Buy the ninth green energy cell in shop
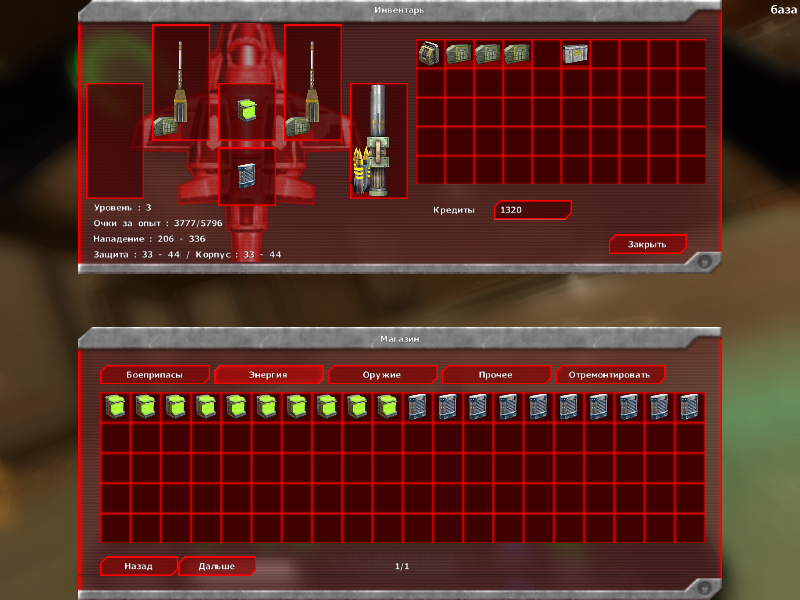Image resolution: width=800 pixels, height=600 pixels. pyautogui.click(x=357, y=407)
